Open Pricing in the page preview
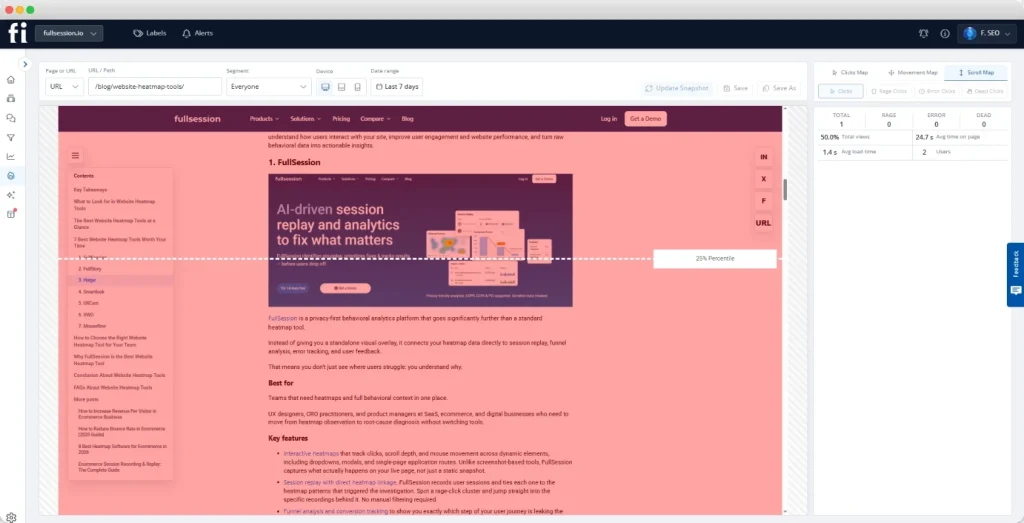Image resolution: width=1024 pixels, height=523 pixels. 341,119
